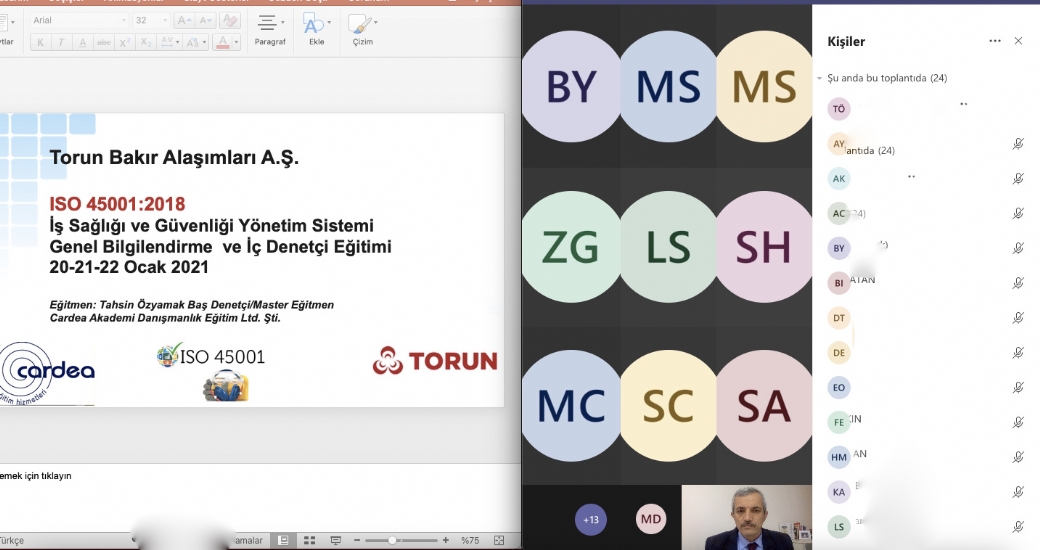Image resolution: width=1040 pixels, height=550 pixels.
Task: Show the +13 more participants badge
Action: 590,519
